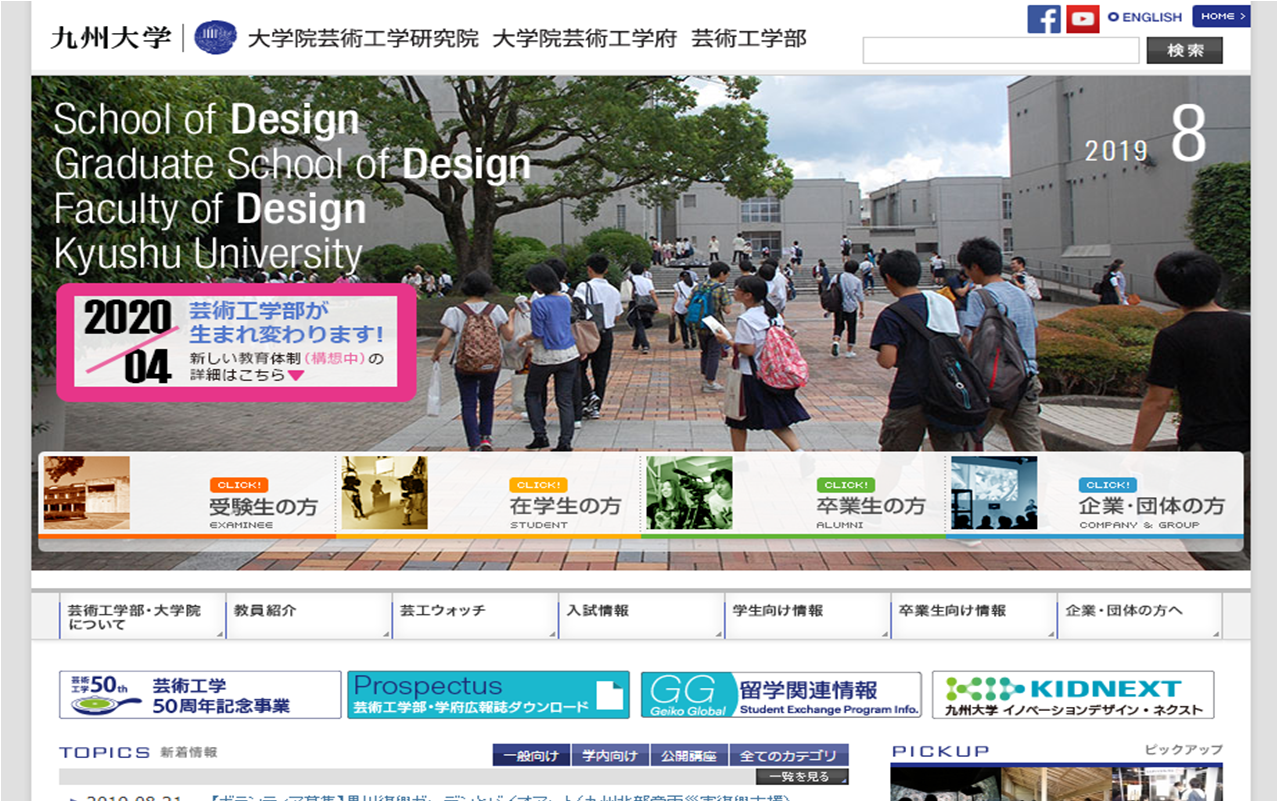The height and width of the screenshot is (802, 1278).
Task: Open 九州大学 header logo text
Action: tap(111, 38)
